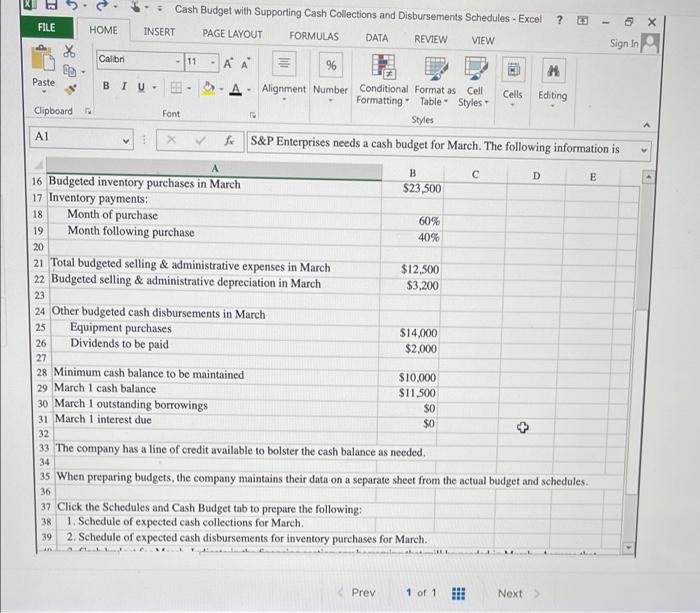
Task: Click the Sign In link
Action: point(624,43)
